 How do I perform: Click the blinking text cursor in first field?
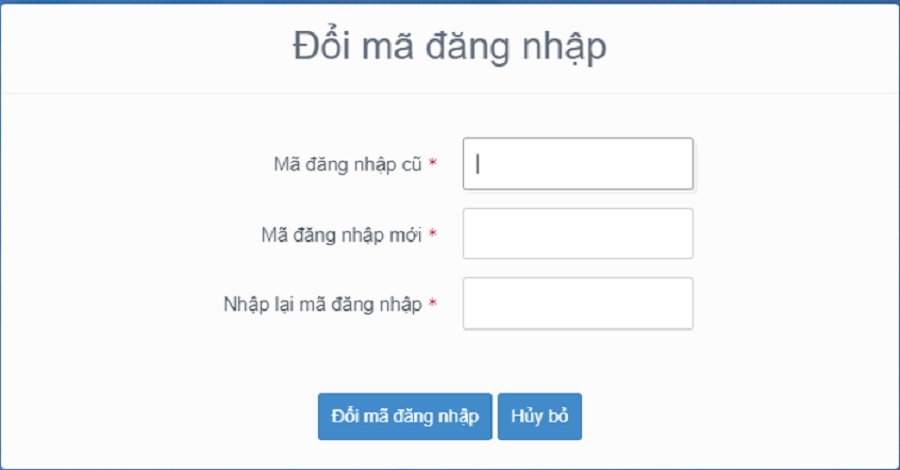click(479, 163)
